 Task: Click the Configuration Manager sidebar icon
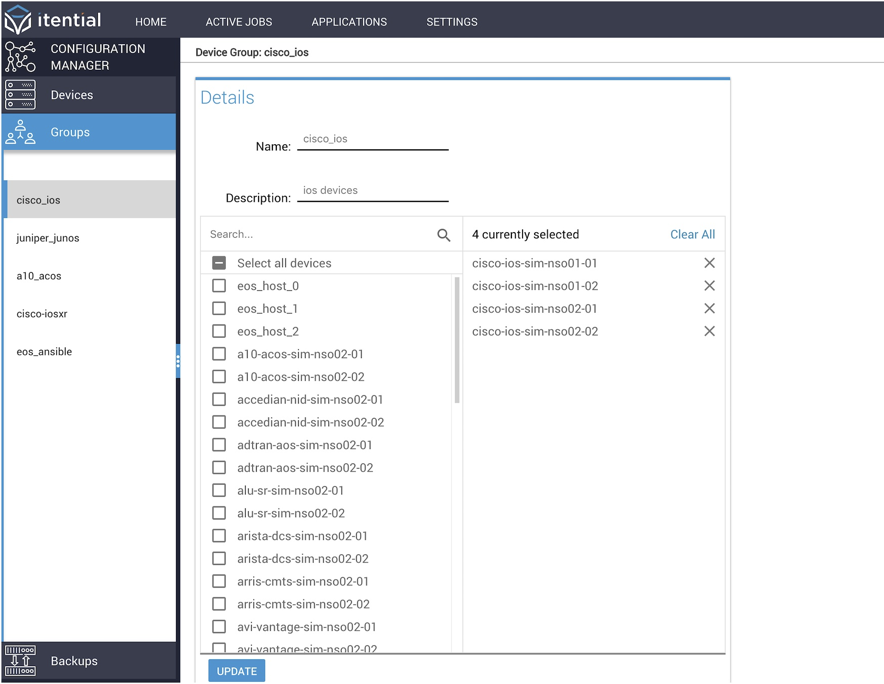pos(20,56)
